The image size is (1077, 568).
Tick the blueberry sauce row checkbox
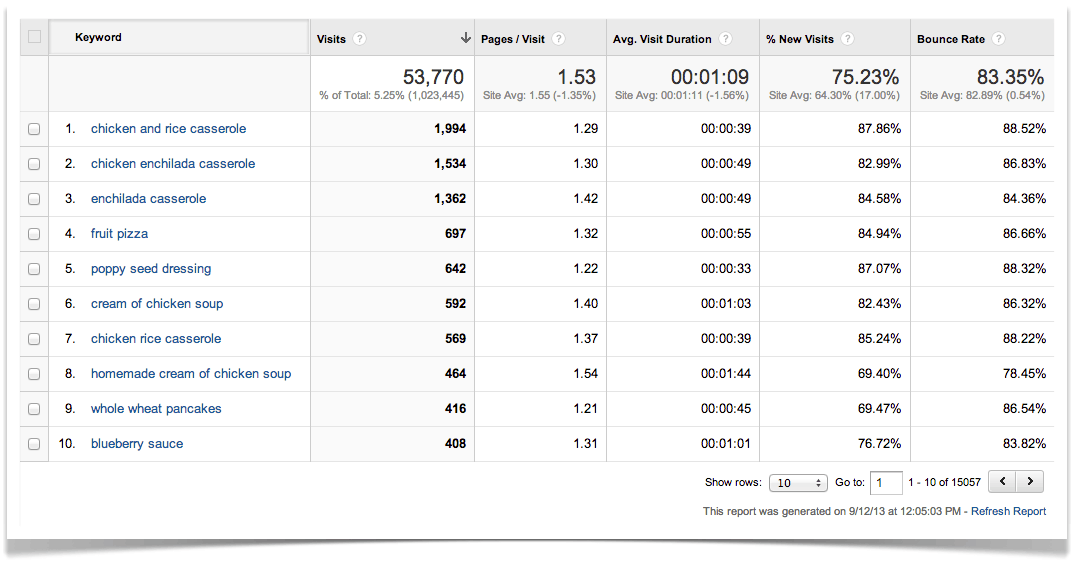(35, 444)
